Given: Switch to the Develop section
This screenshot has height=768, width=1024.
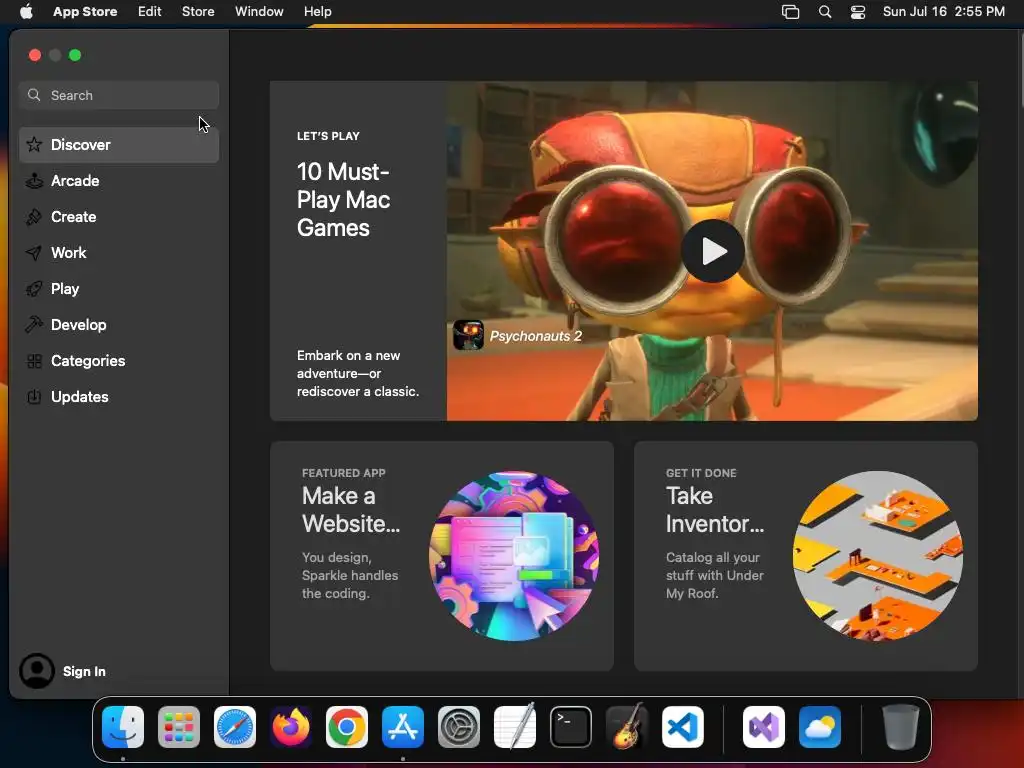Looking at the screenshot, I should [119, 324].
